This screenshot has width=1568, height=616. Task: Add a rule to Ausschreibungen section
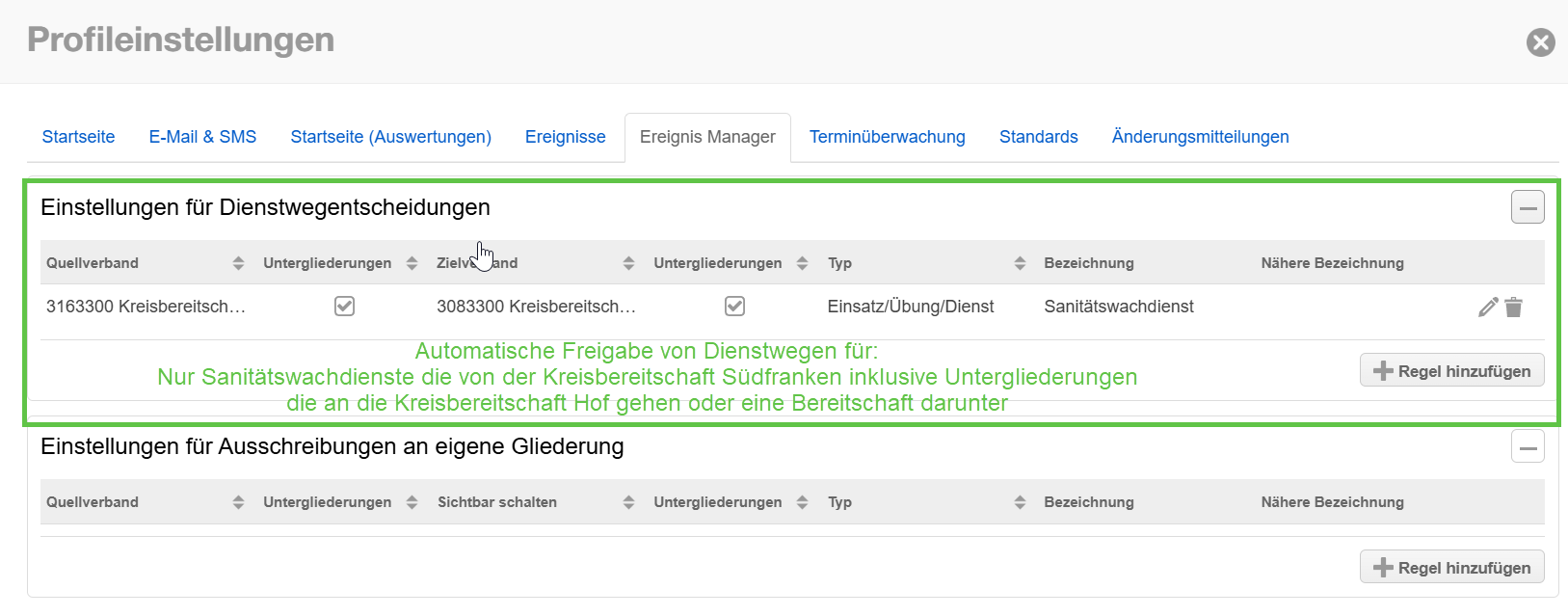[x=1451, y=568]
